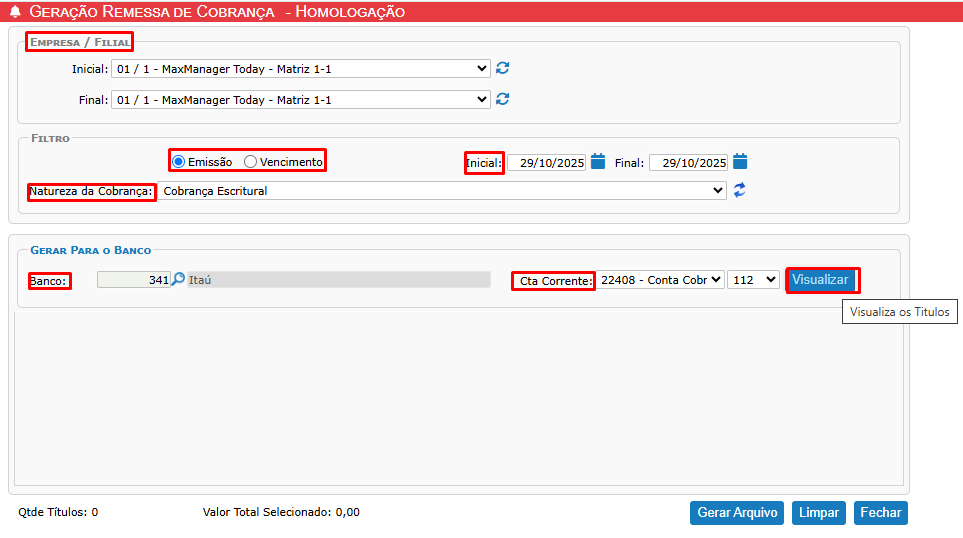Viewport: 963px width, 538px height.
Task: Open the Inicial date calendar picker
Action: click(598, 161)
